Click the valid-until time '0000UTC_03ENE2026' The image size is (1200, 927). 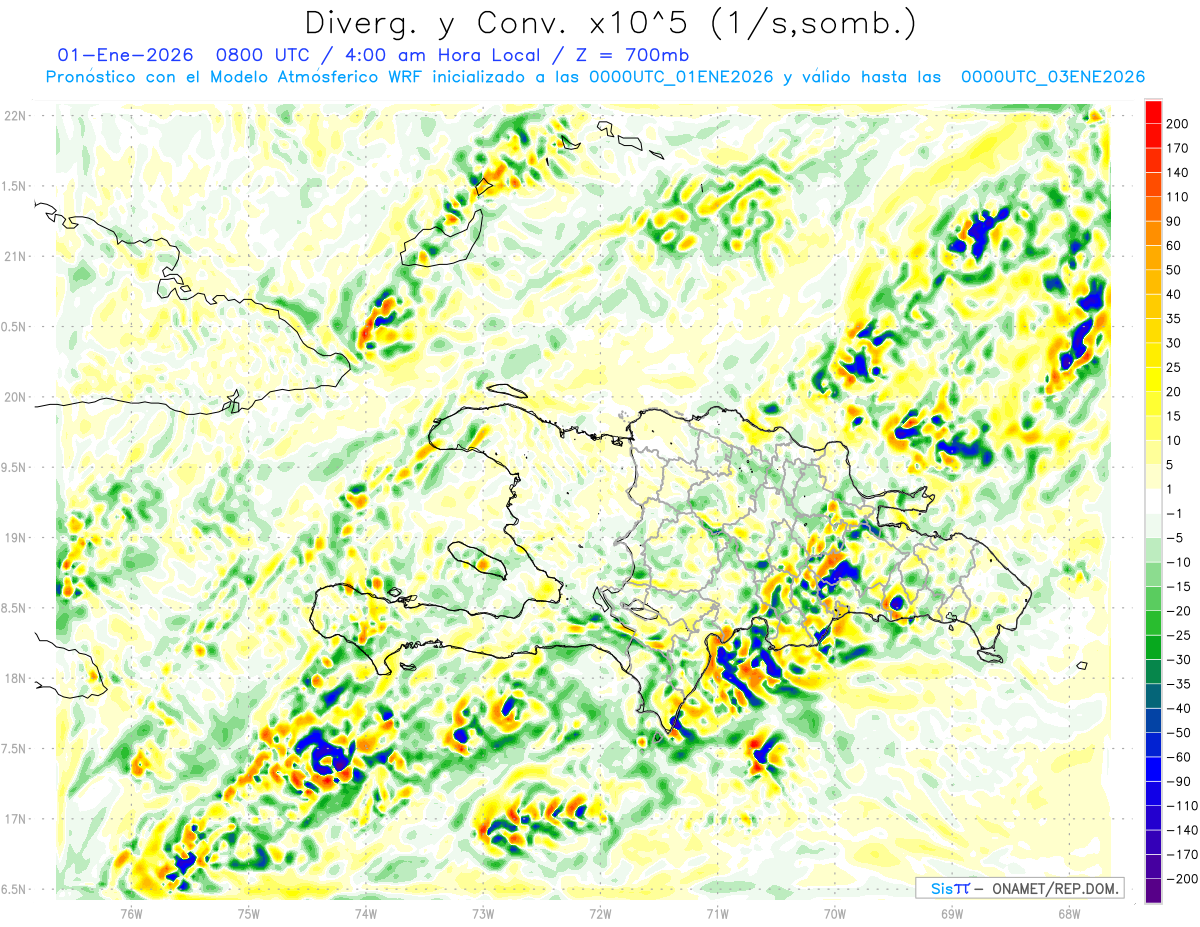pos(1052,77)
